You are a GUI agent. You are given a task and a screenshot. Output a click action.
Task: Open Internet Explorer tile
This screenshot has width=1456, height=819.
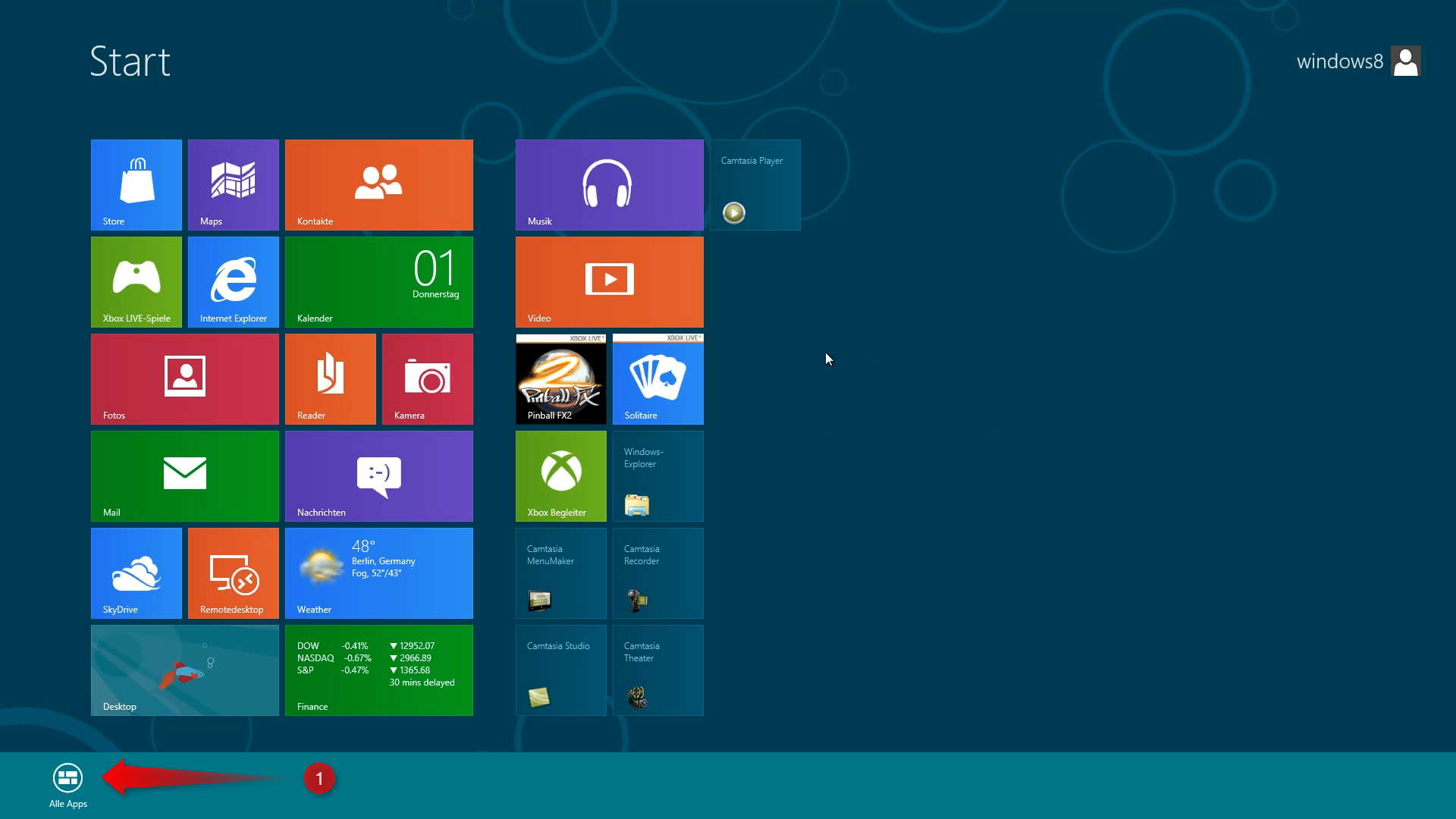[x=234, y=281]
